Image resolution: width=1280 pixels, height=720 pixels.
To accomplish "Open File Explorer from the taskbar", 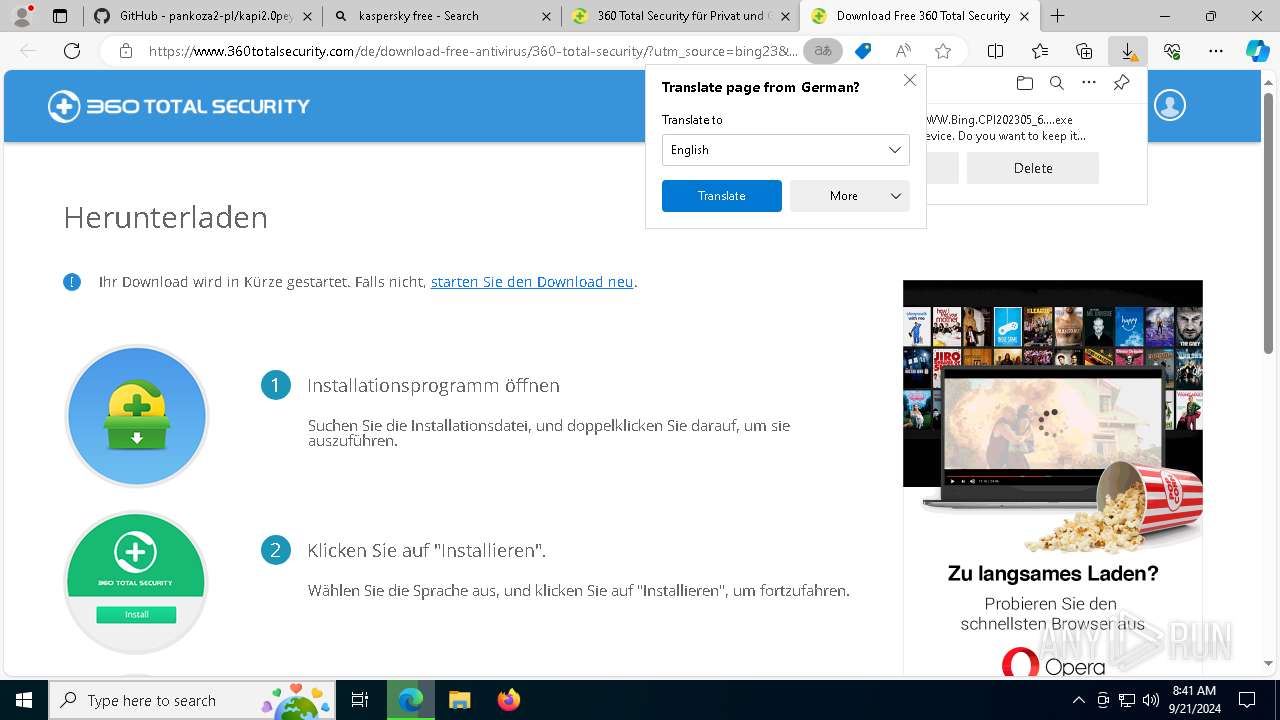I will pos(459,700).
